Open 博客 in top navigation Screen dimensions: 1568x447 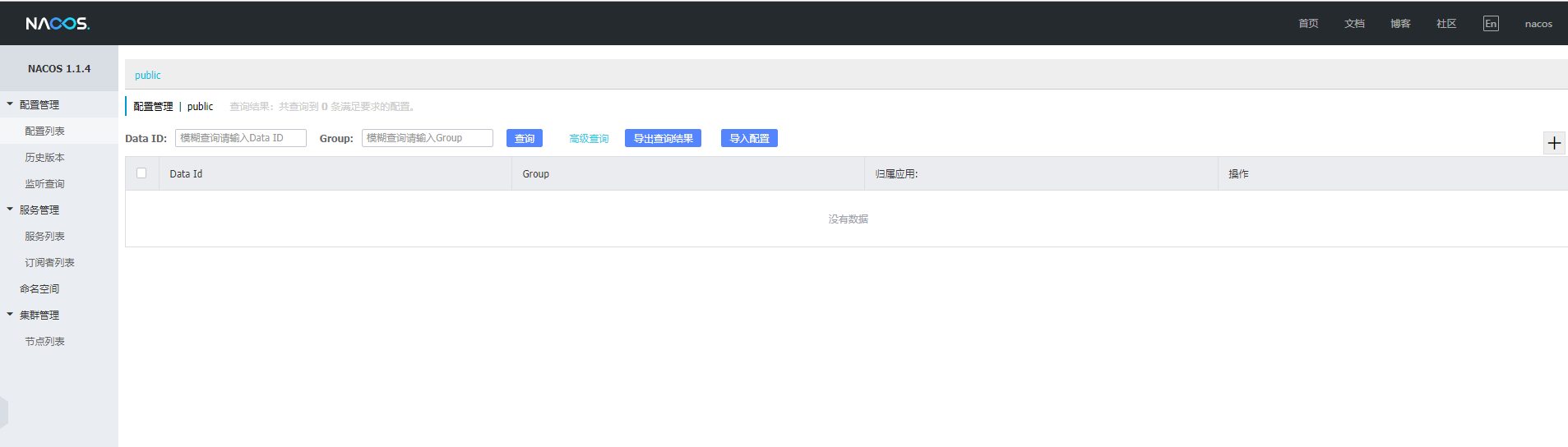(1400, 24)
